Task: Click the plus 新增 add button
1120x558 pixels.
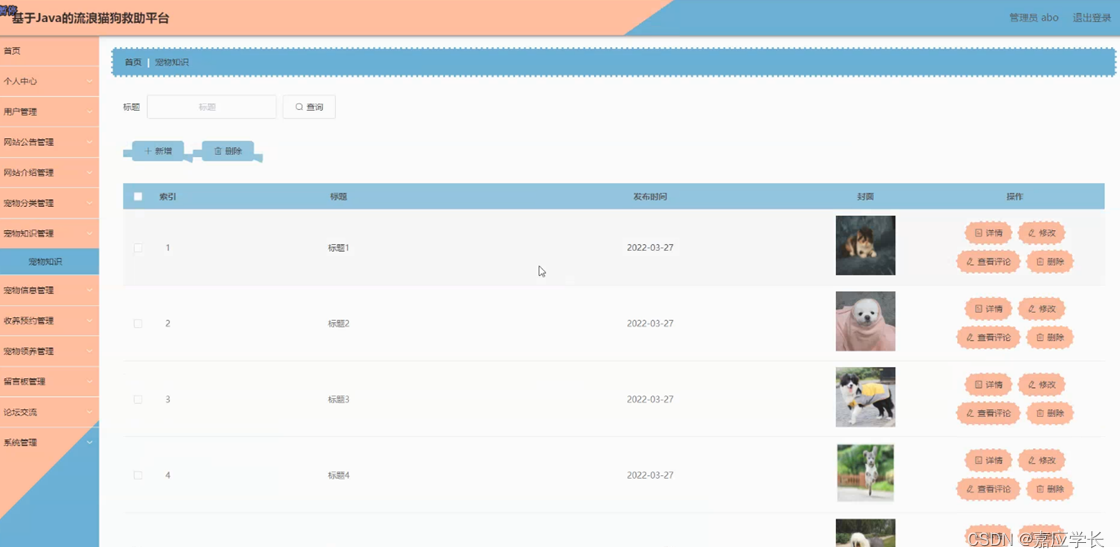Action: [x=158, y=151]
